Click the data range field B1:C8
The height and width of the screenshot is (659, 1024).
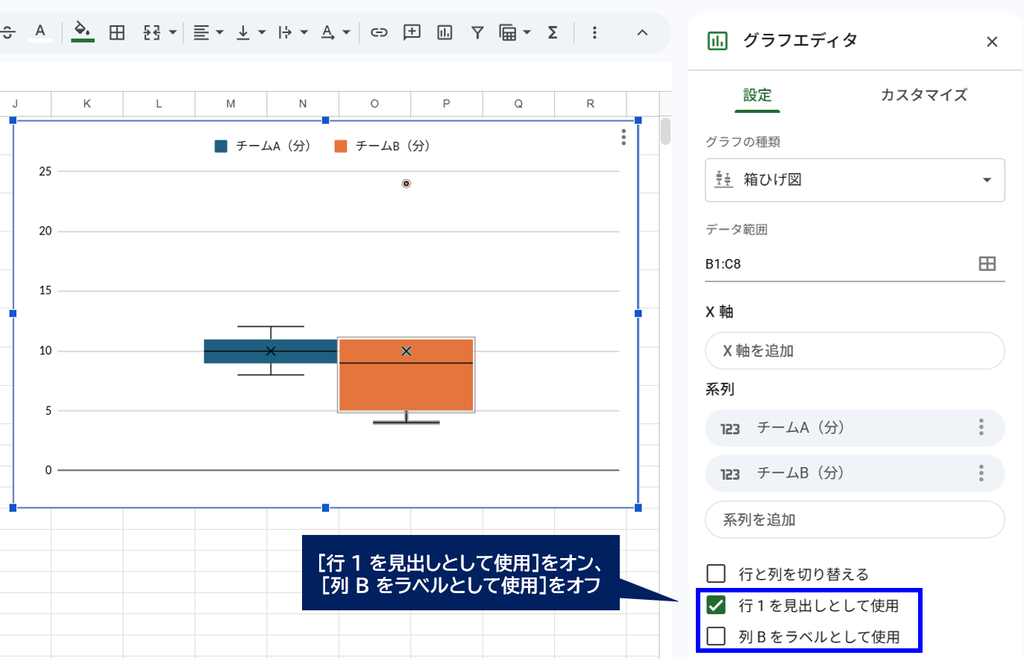click(838, 264)
